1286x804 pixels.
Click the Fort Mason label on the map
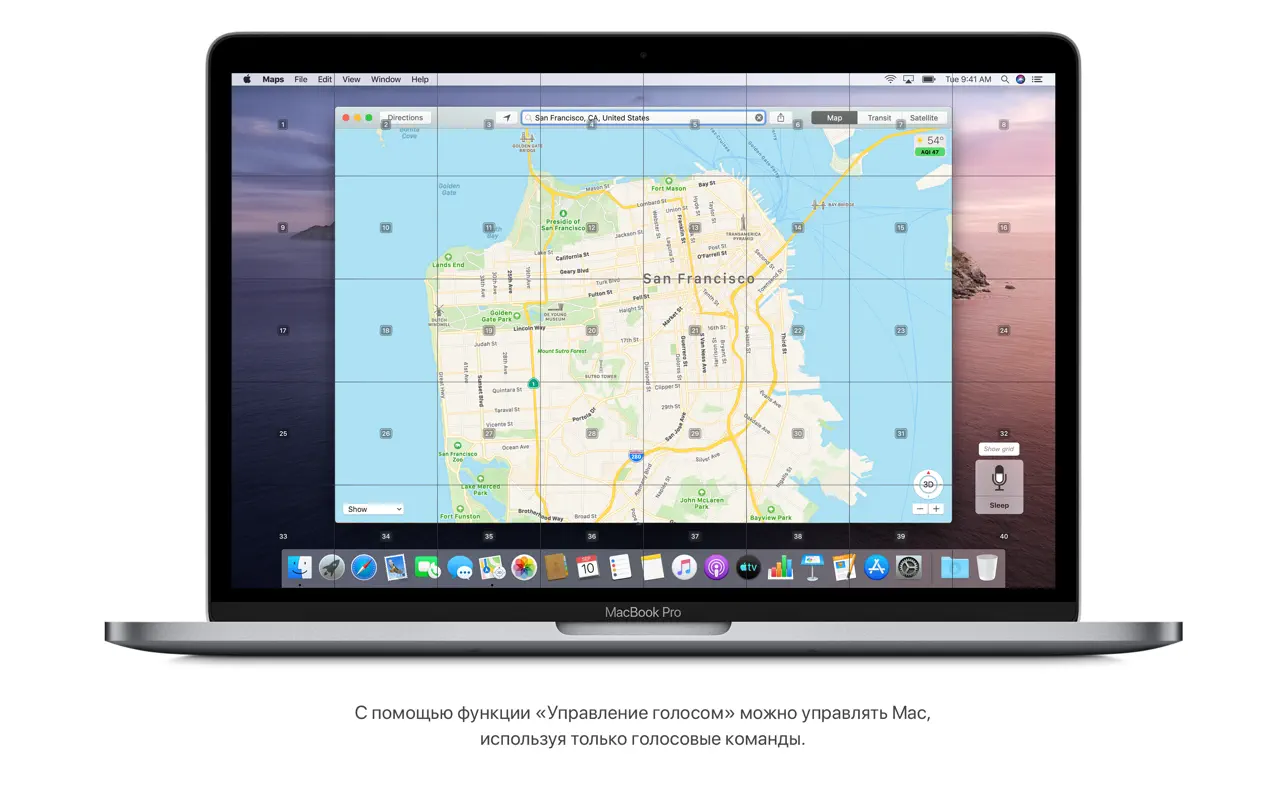(669, 188)
